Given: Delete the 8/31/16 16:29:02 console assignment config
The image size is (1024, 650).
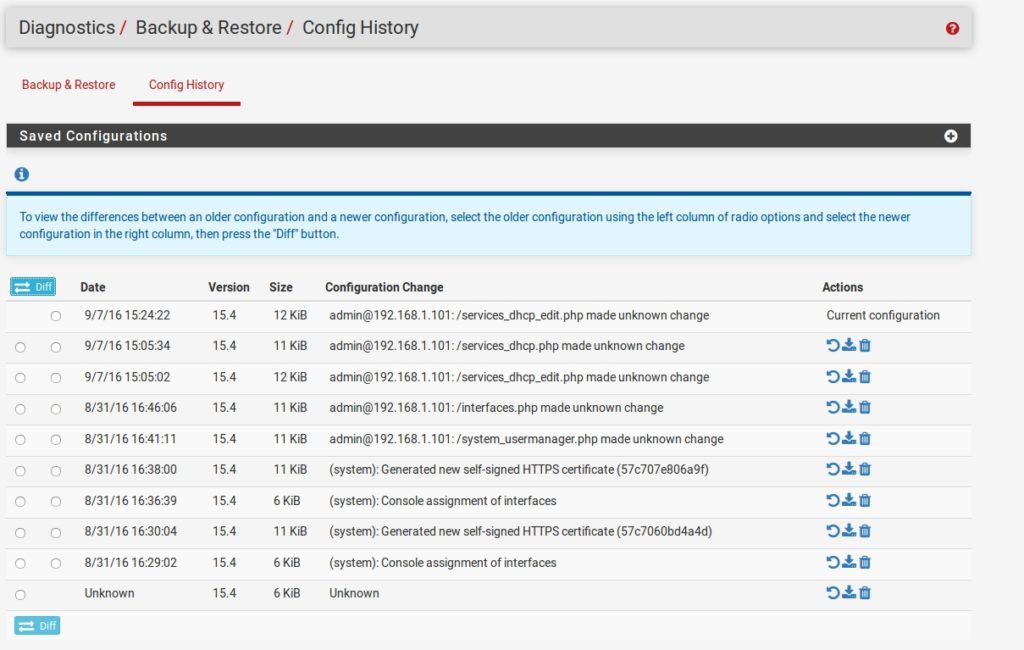Looking at the screenshot, I should point(864,562).
